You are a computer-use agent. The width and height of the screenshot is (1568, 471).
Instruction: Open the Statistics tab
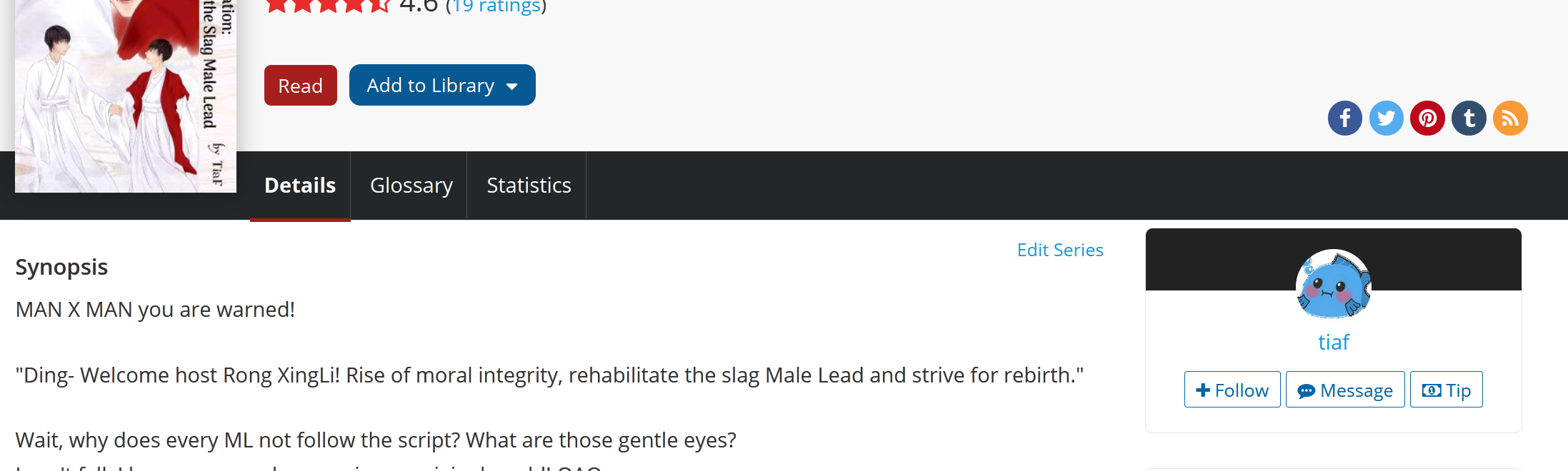click(x=529, y=186)
